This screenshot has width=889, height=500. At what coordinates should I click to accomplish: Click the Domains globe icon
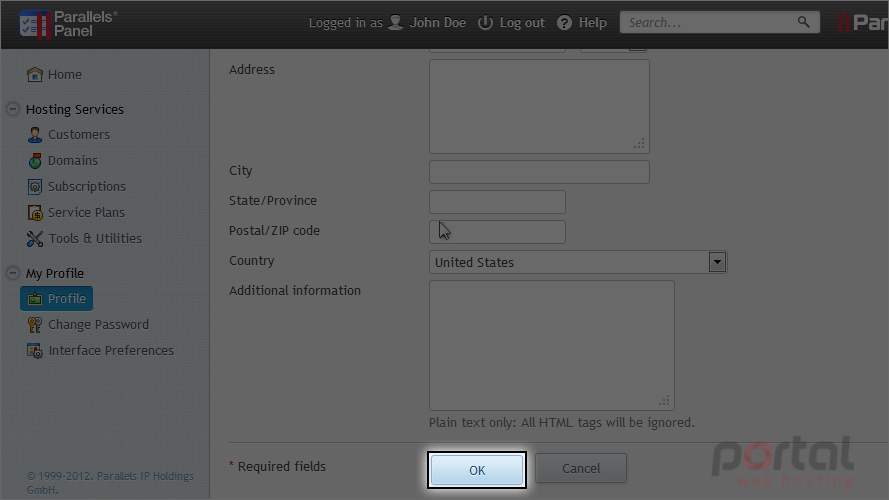pyautogui.click(x=35, y=160)
